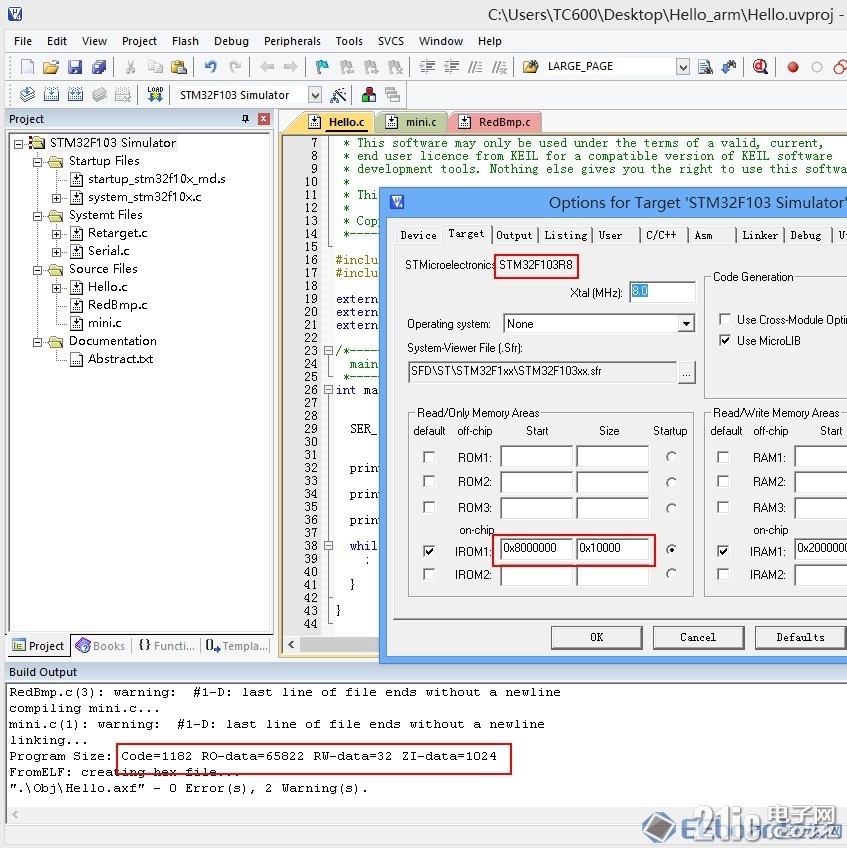
Task: Uncheck the Use MicroLIB checkbox
Action: 725,340
